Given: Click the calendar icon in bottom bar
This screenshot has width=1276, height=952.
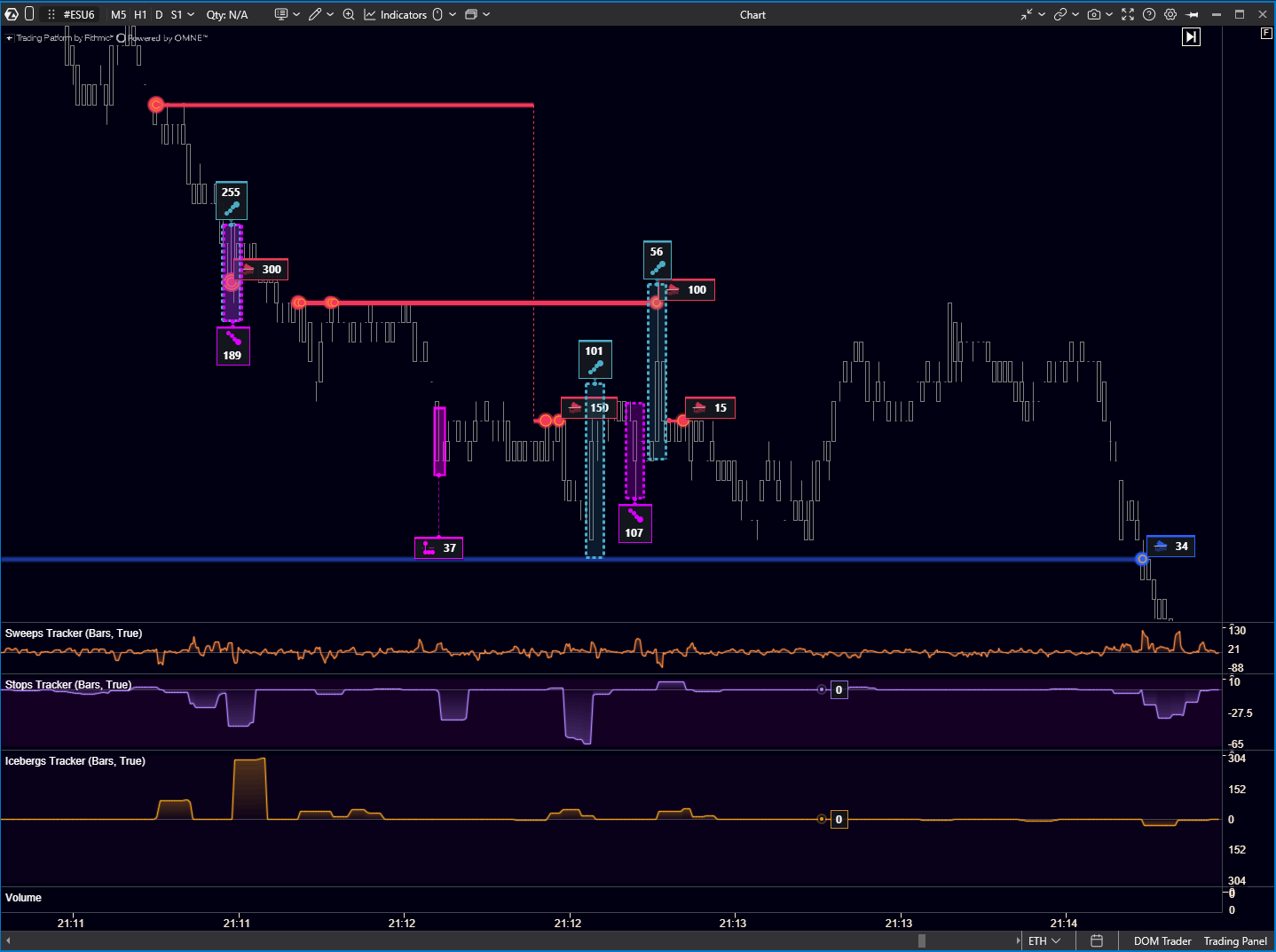Looking at the screenshot, I should point(1097,940).
